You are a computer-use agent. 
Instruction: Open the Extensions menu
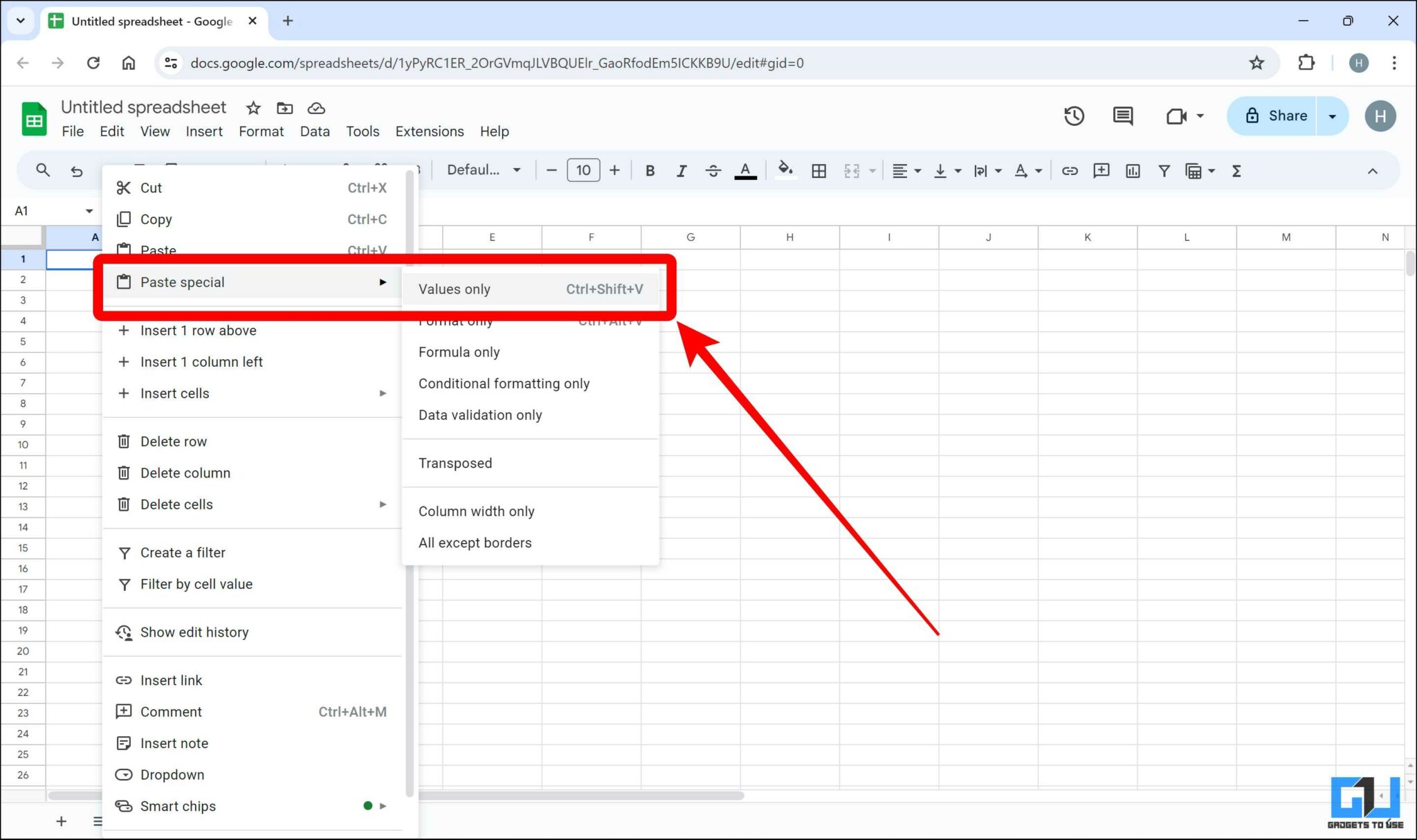coord(429,131)
